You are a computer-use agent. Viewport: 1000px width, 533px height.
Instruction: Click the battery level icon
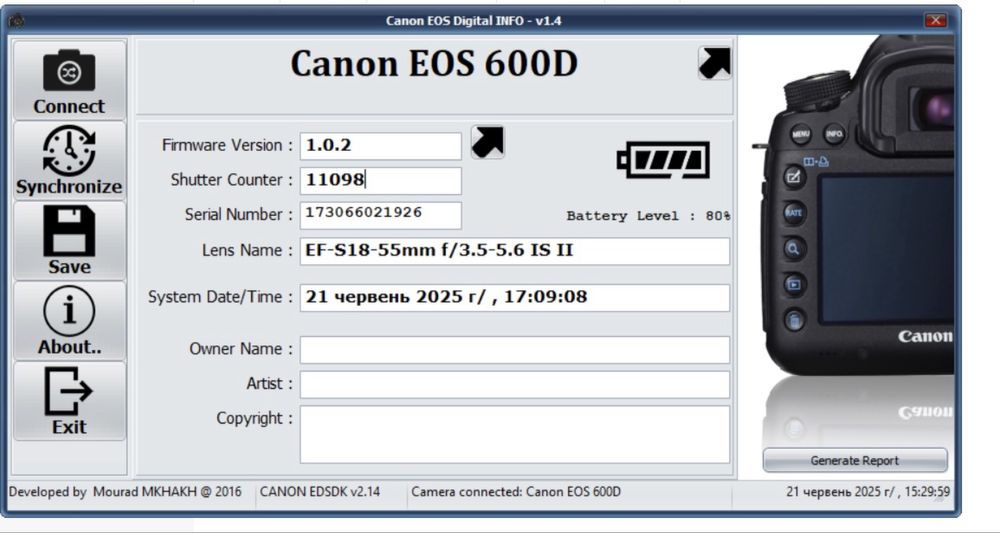663,160
